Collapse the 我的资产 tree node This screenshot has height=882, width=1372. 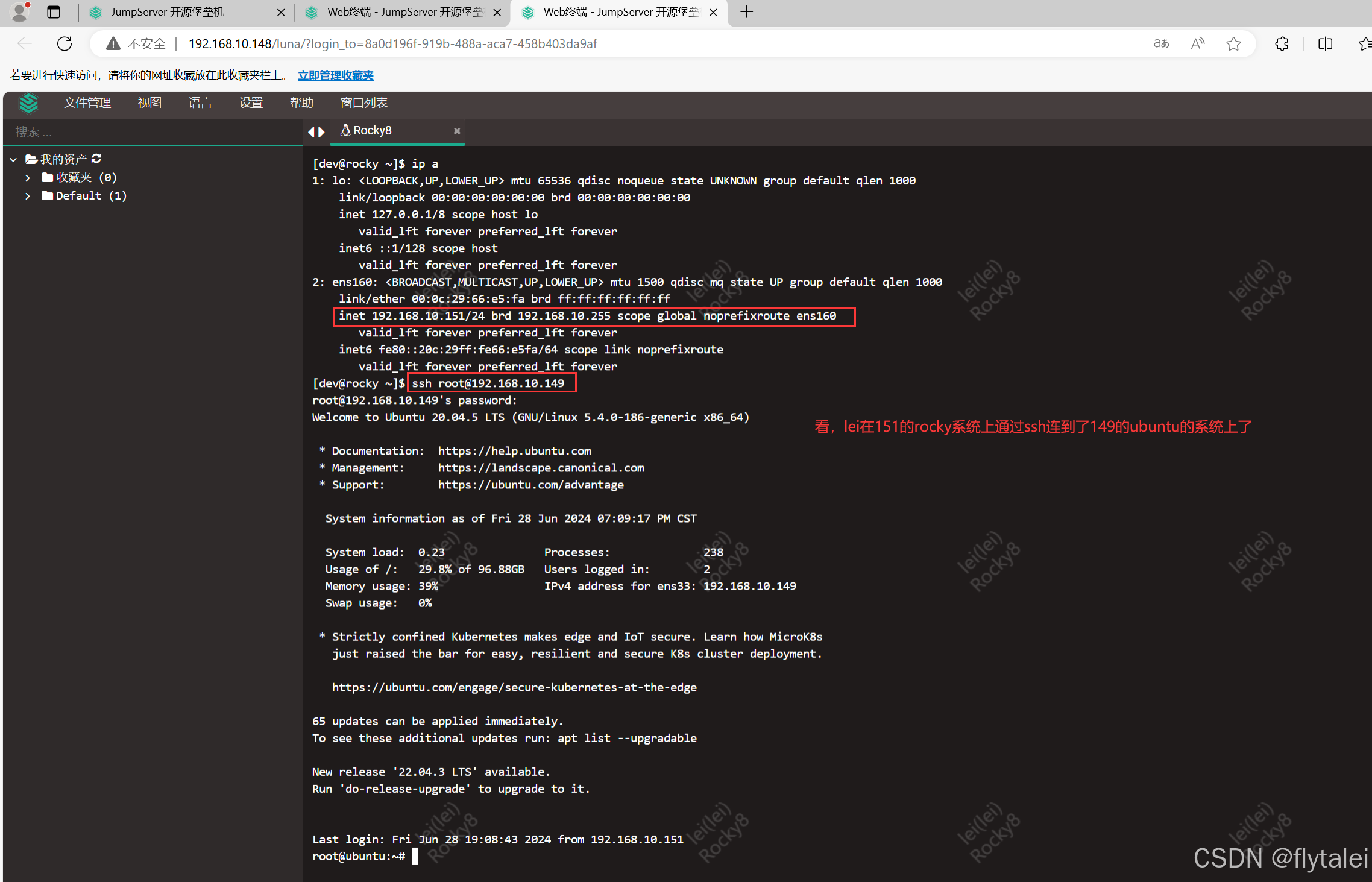click(13, 160)
